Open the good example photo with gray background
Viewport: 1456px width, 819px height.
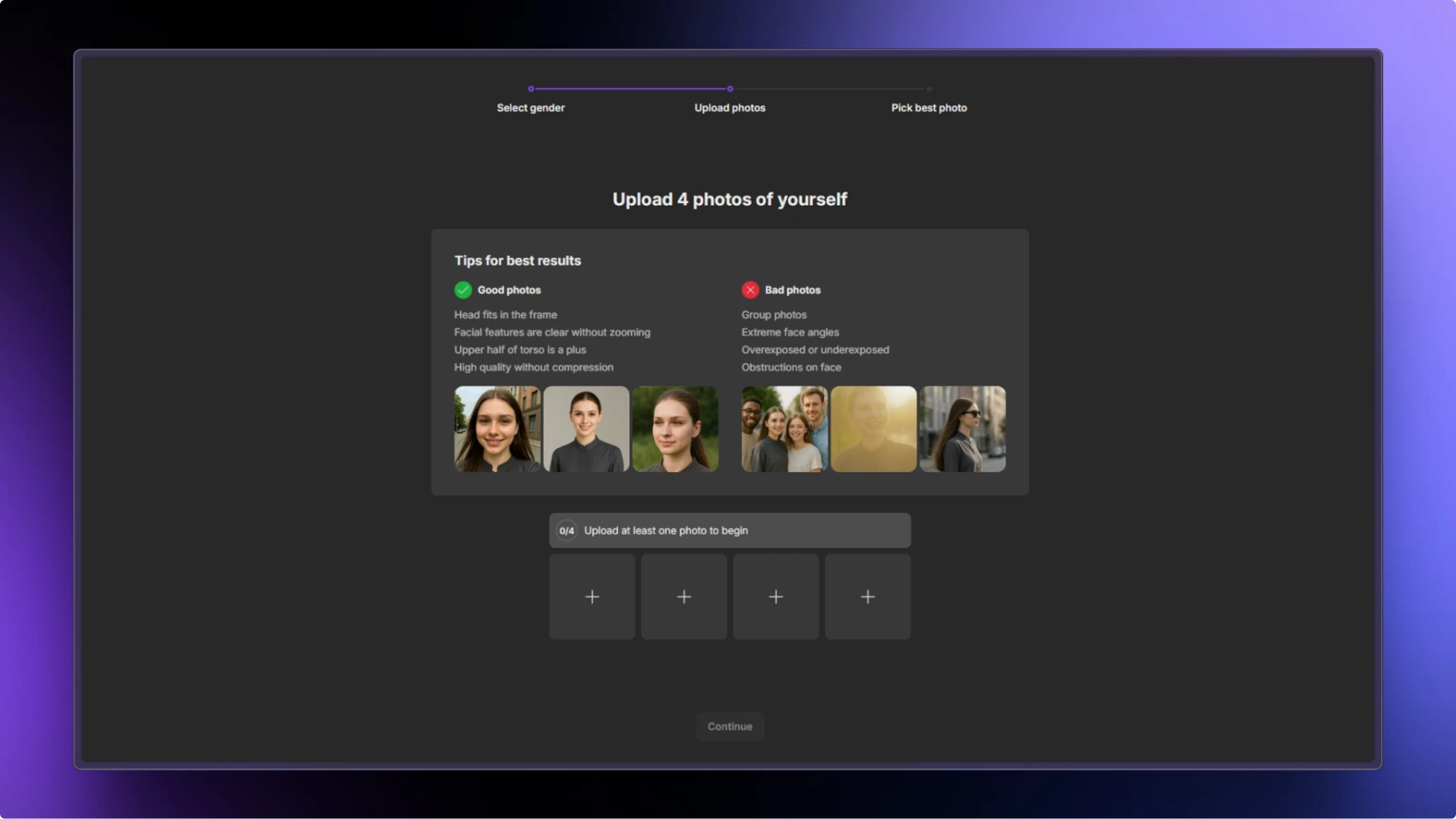[586, 429]
